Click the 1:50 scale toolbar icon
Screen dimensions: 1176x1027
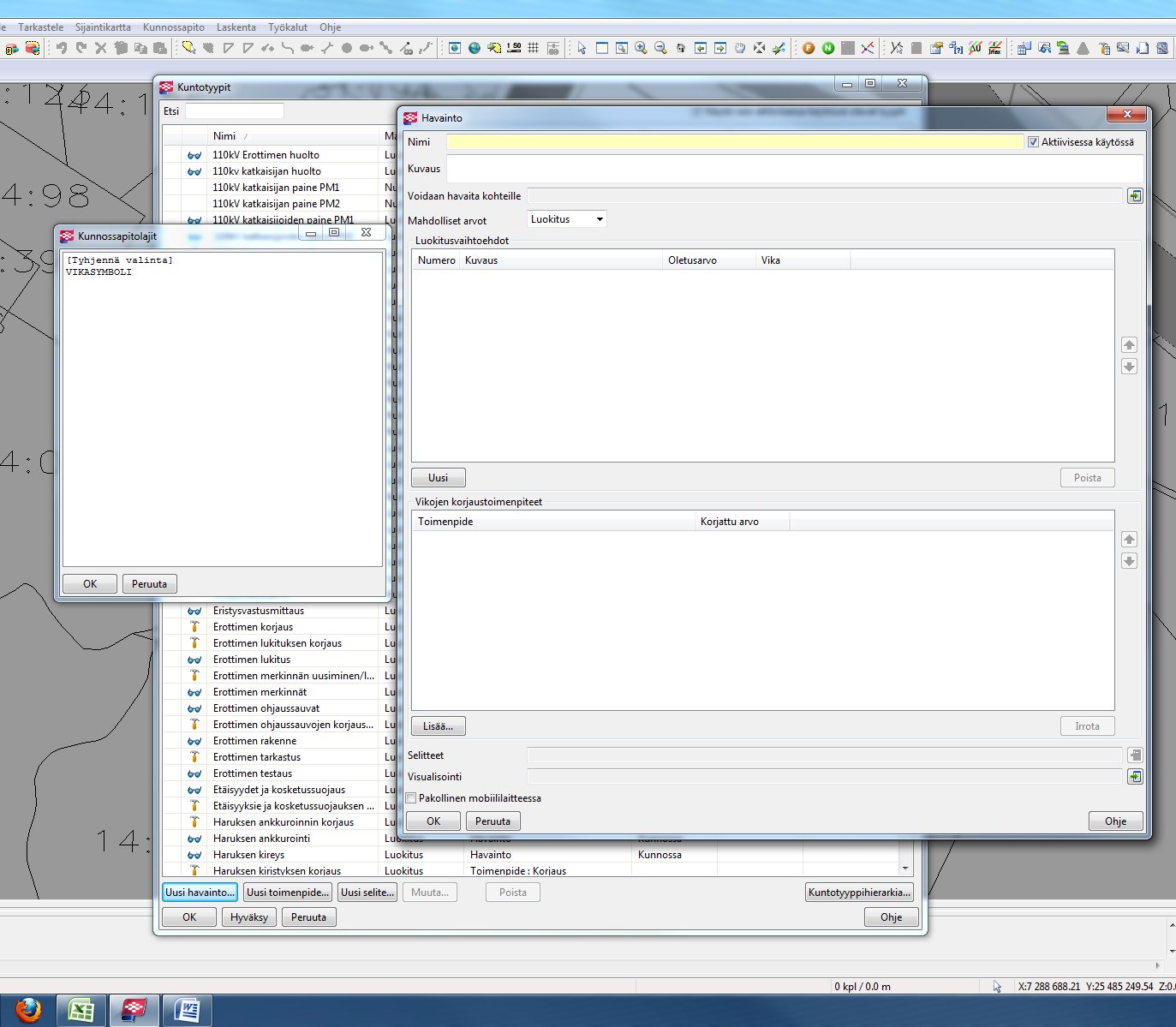pyautogui.click(x=514, y=48)
